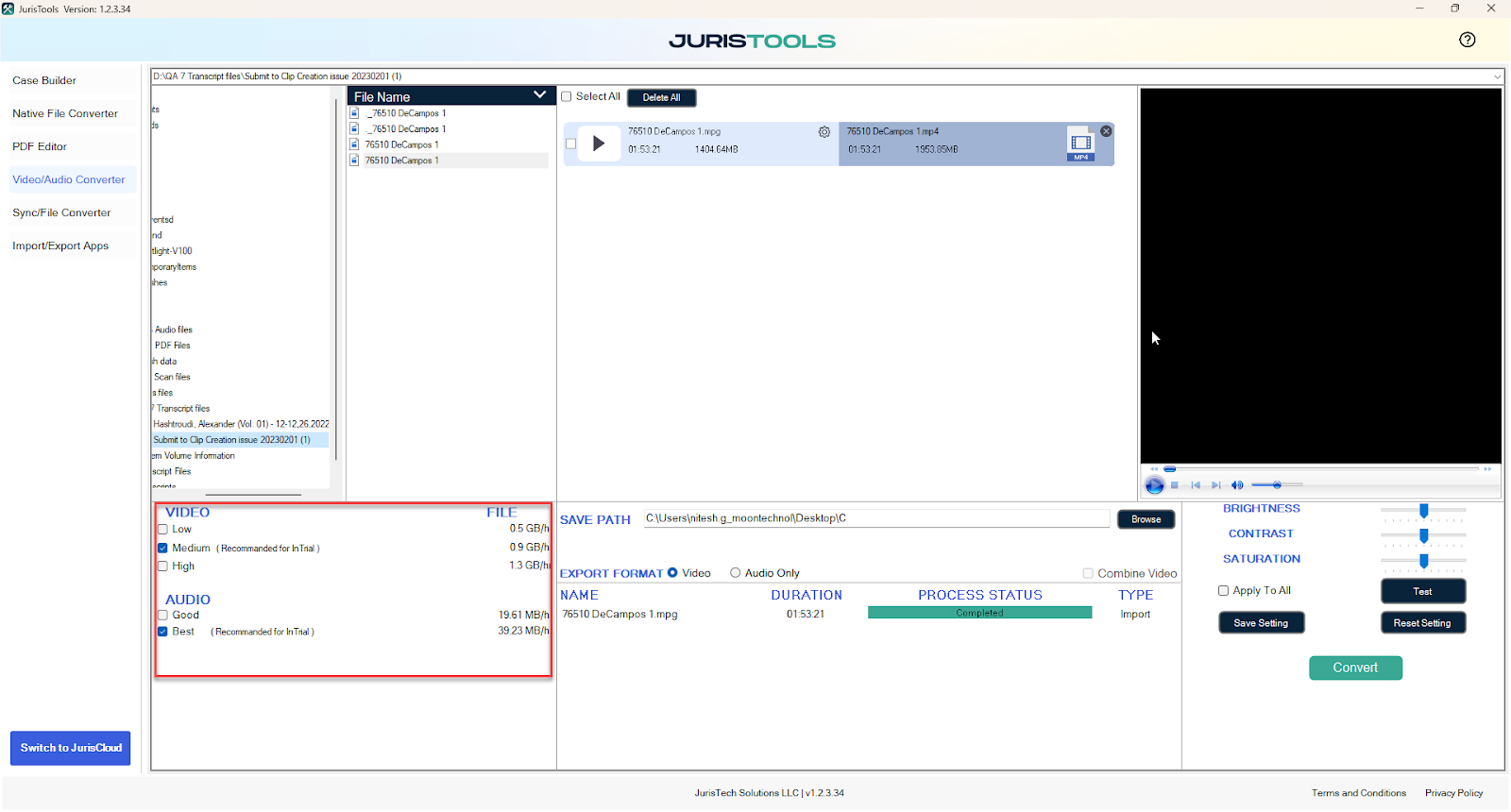Rewind using the player's double-left arrows
1511x812 pixels.
(x=1154, y=468)
